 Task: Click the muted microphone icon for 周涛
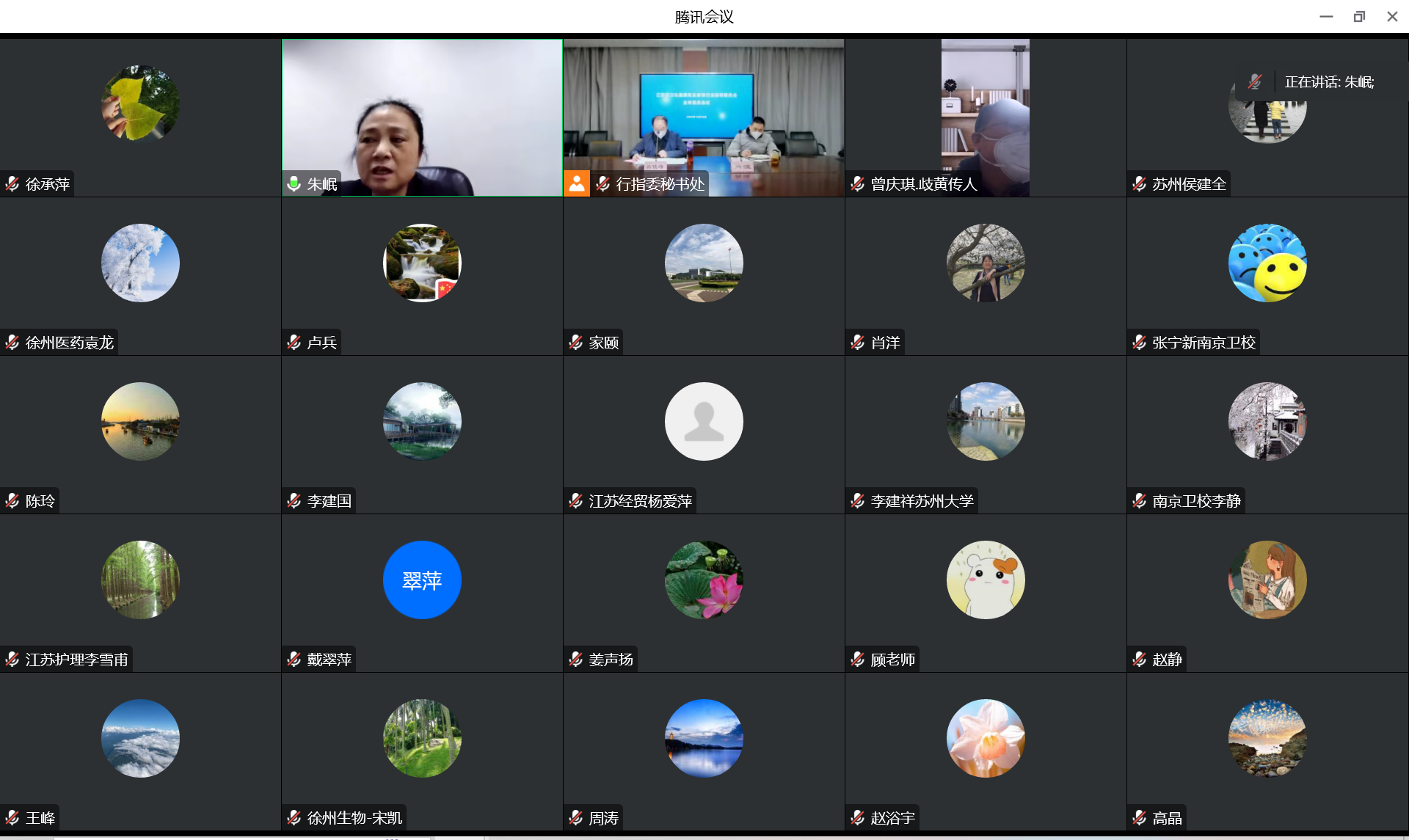tap(576, 817)
